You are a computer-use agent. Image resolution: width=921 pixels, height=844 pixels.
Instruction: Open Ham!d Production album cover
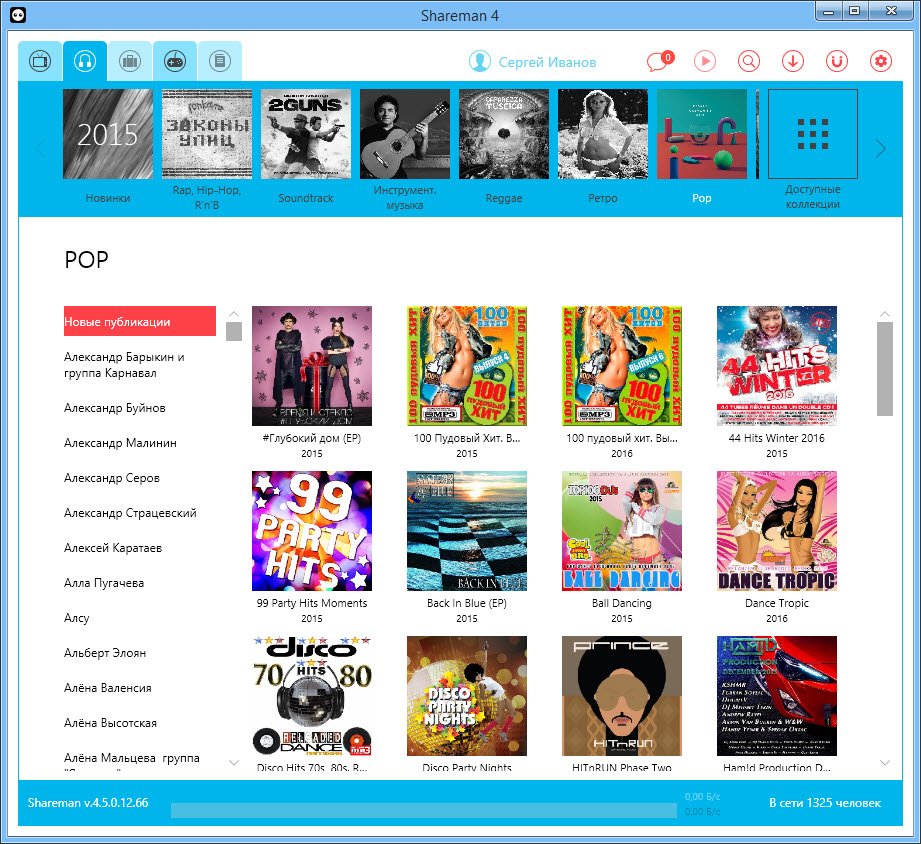pos(777,696)
